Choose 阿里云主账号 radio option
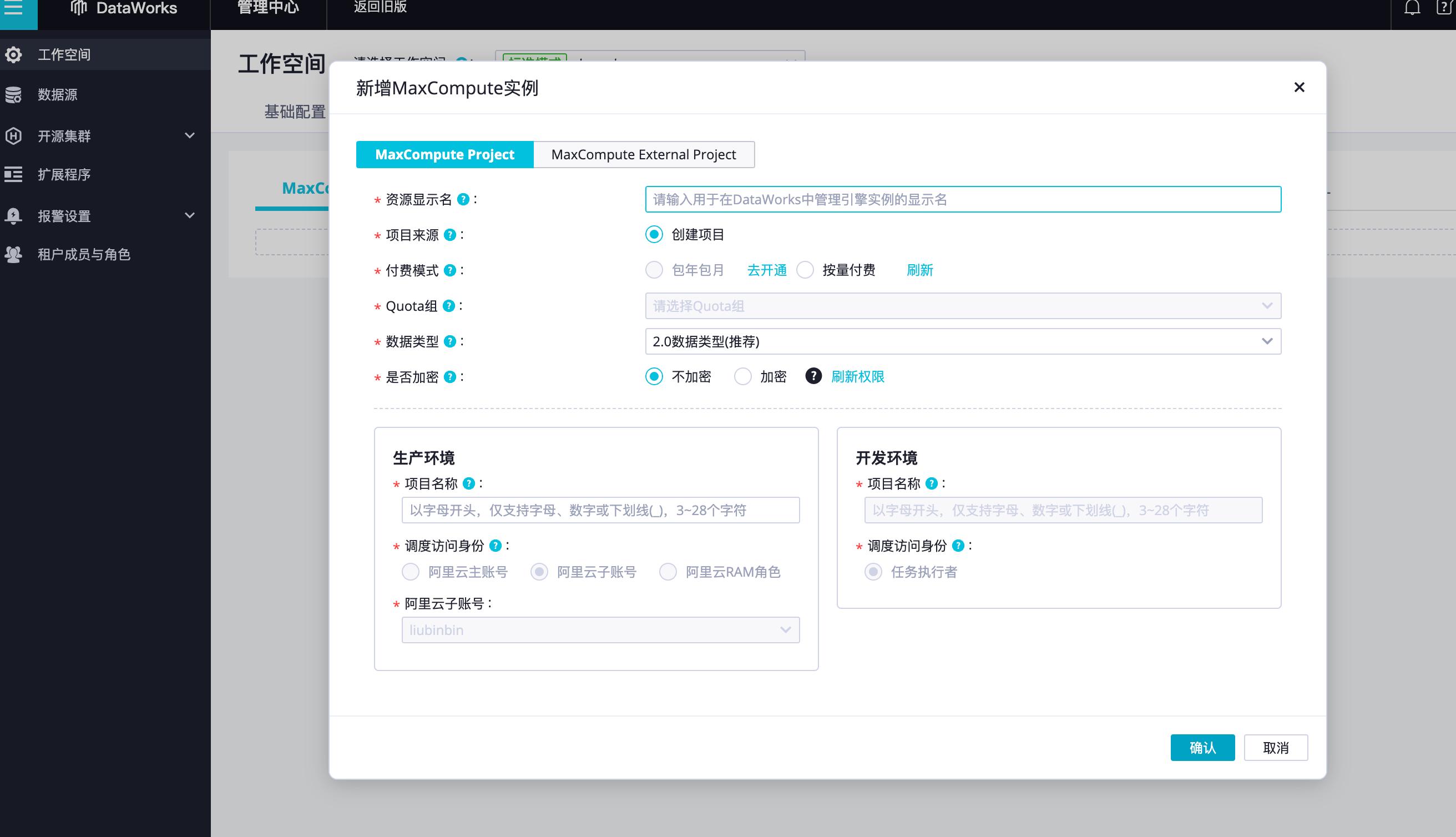 point(410,573)
